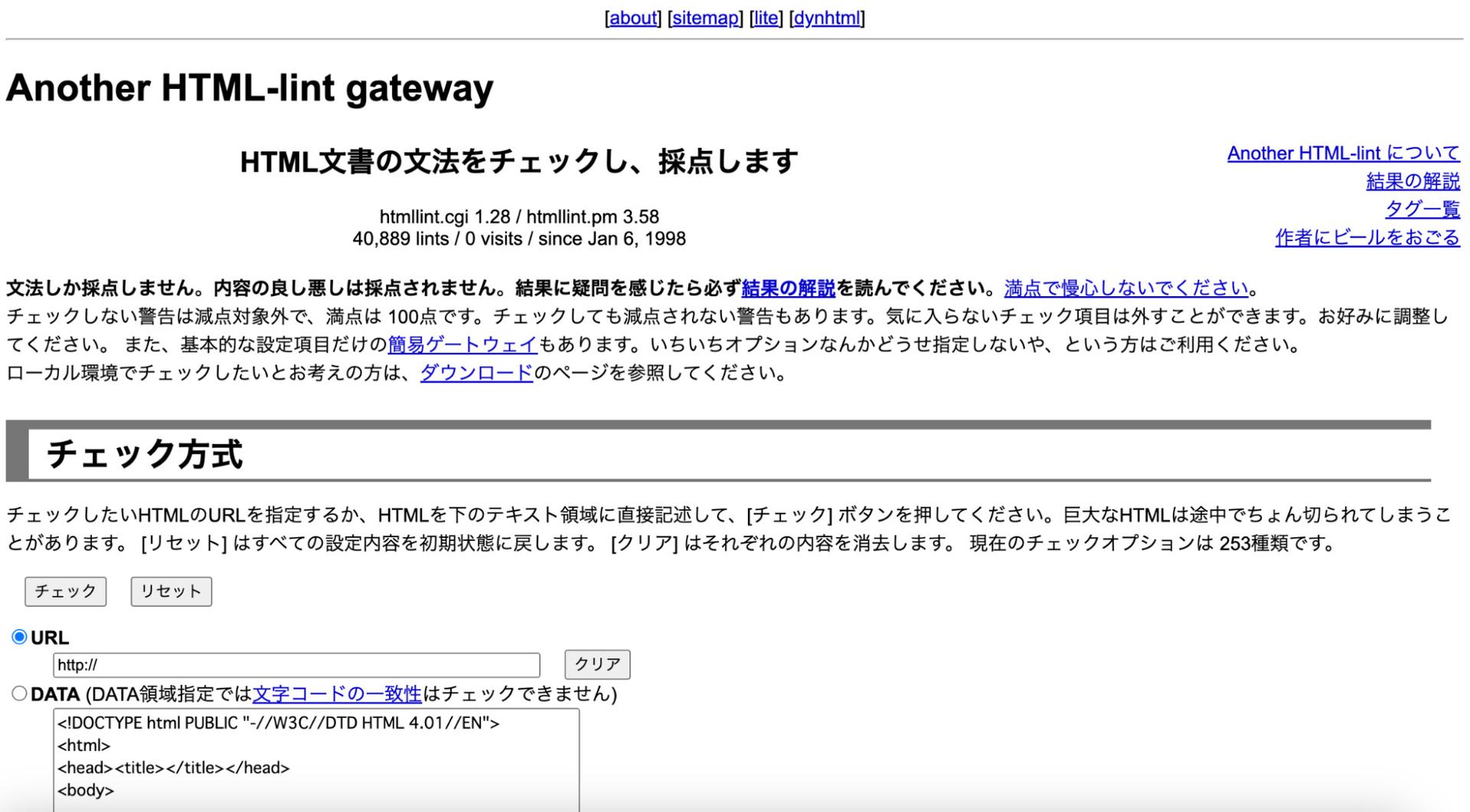Open the dynhtml link
Image resolution: width=1470 pixels, height=812 pixels.
827,18
